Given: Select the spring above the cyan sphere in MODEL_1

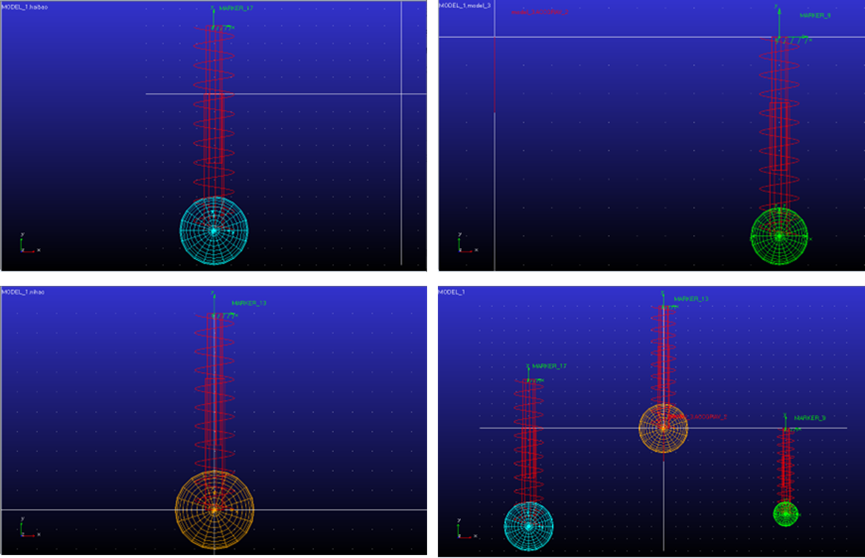Looking at the screenshot, I should (x=528, y=440).
